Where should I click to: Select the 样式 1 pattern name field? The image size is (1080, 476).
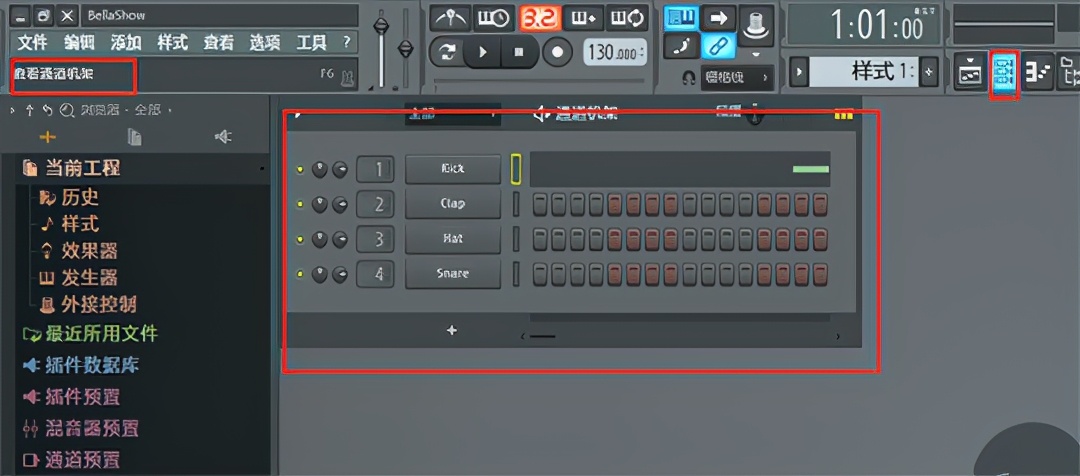pos(864,72)
